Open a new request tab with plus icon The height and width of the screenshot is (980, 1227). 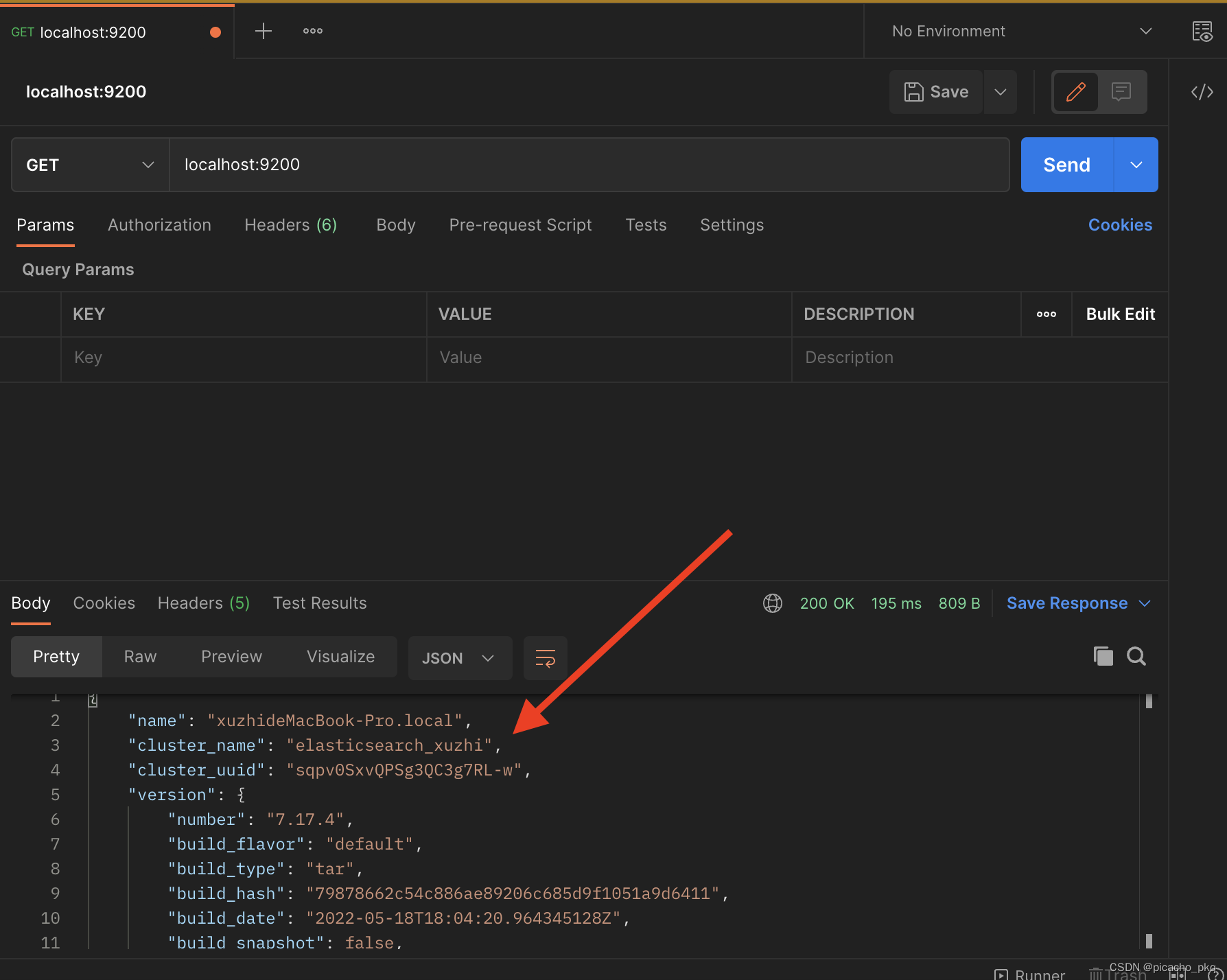point(264,31)
